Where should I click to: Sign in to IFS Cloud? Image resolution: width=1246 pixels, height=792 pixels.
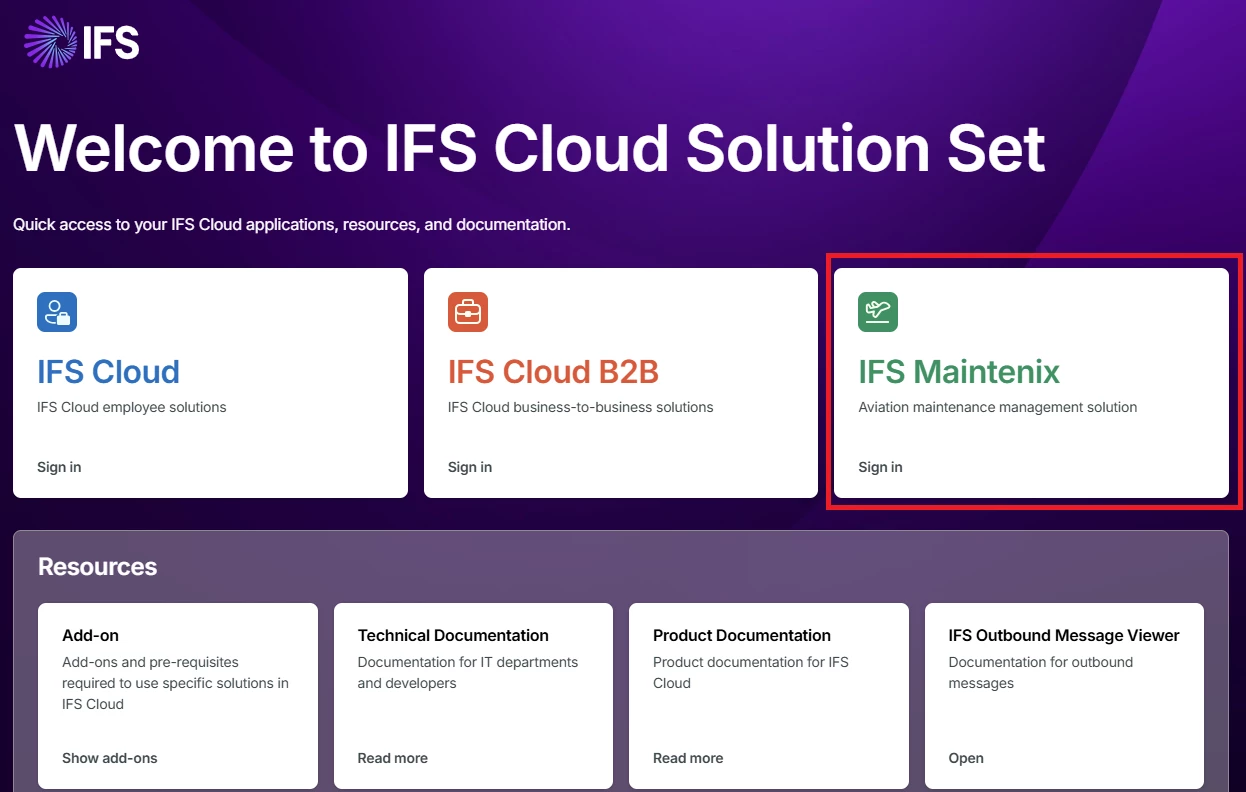pos(59,467)
